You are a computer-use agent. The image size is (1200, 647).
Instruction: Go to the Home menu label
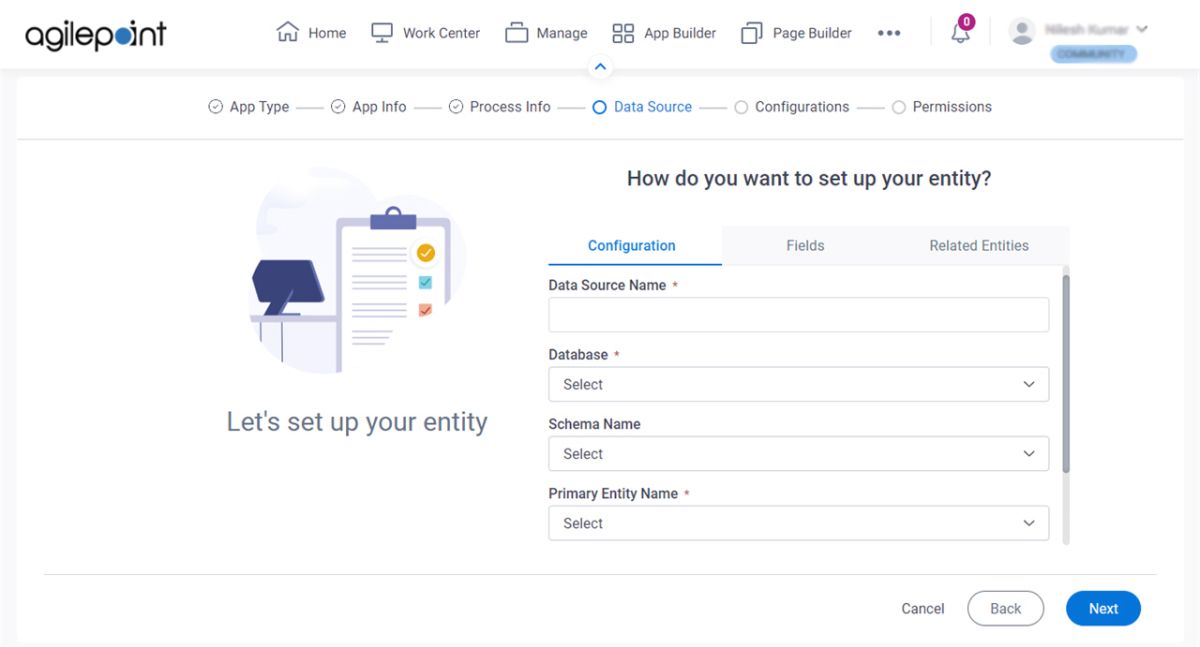click(x=327, y=33)
